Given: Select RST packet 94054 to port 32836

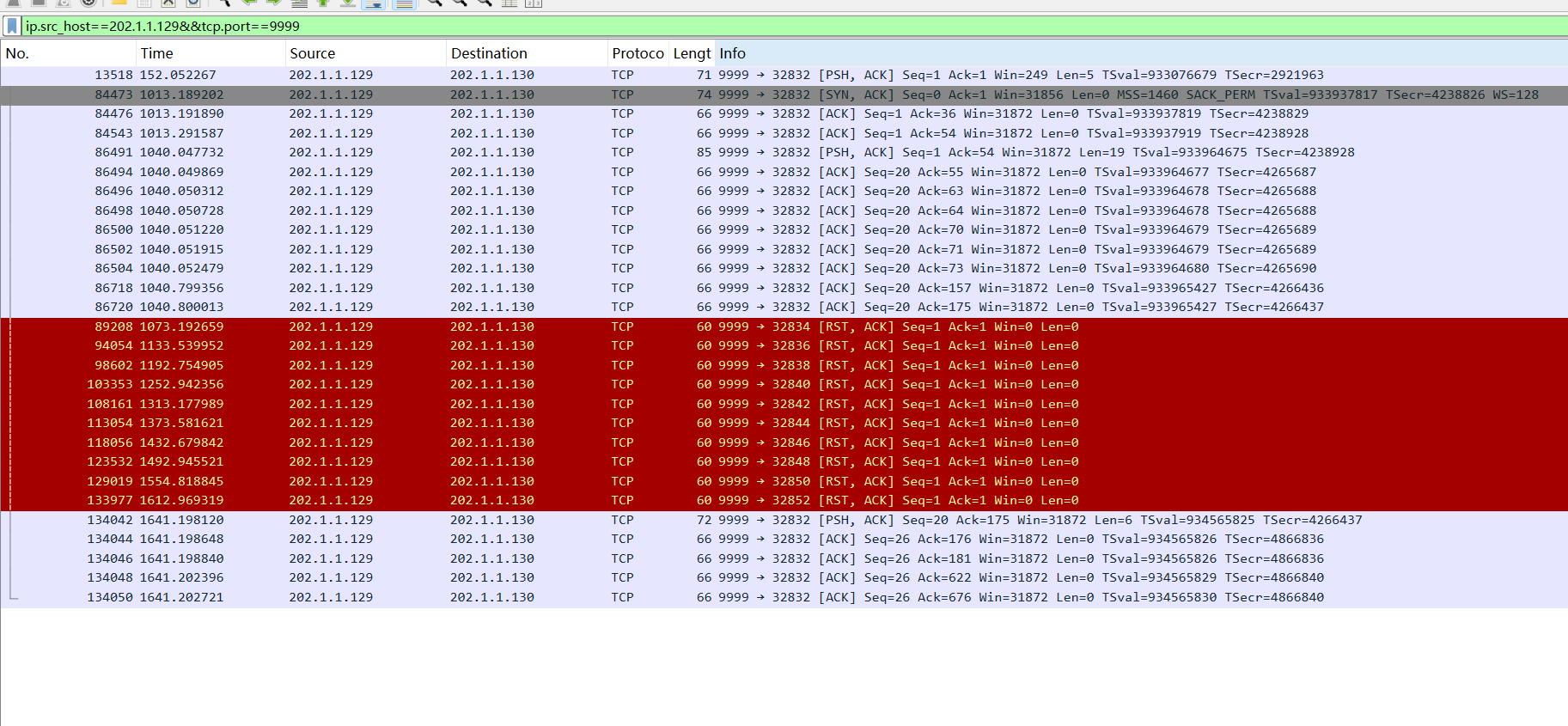Looking at the screenshot, I should tap(784, 346).
